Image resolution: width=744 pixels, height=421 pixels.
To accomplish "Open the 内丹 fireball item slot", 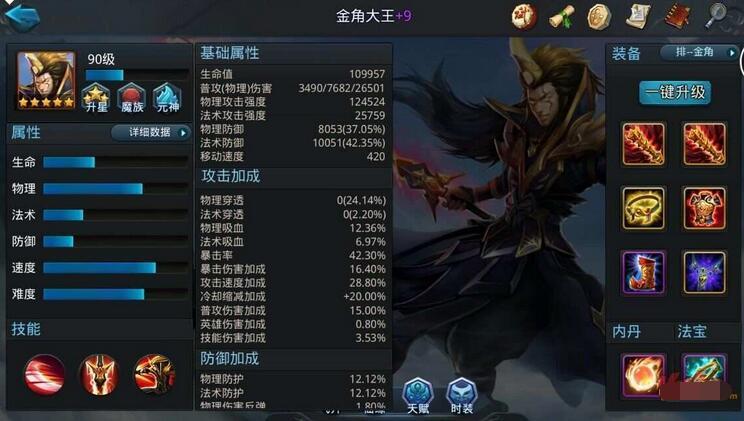I will click(x=643, y=375).
